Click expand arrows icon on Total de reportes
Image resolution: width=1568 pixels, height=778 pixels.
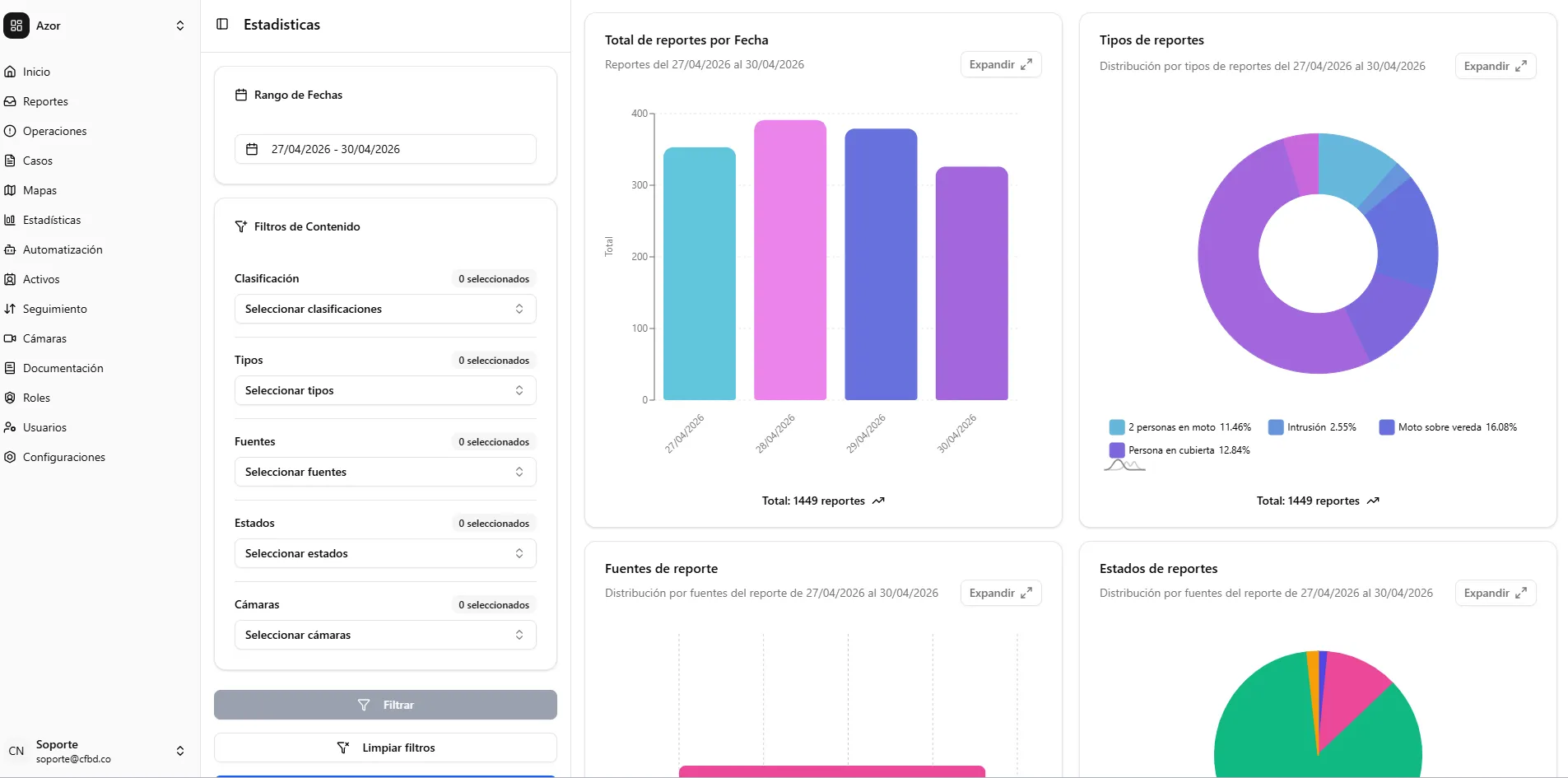[x=1026, y=64]
